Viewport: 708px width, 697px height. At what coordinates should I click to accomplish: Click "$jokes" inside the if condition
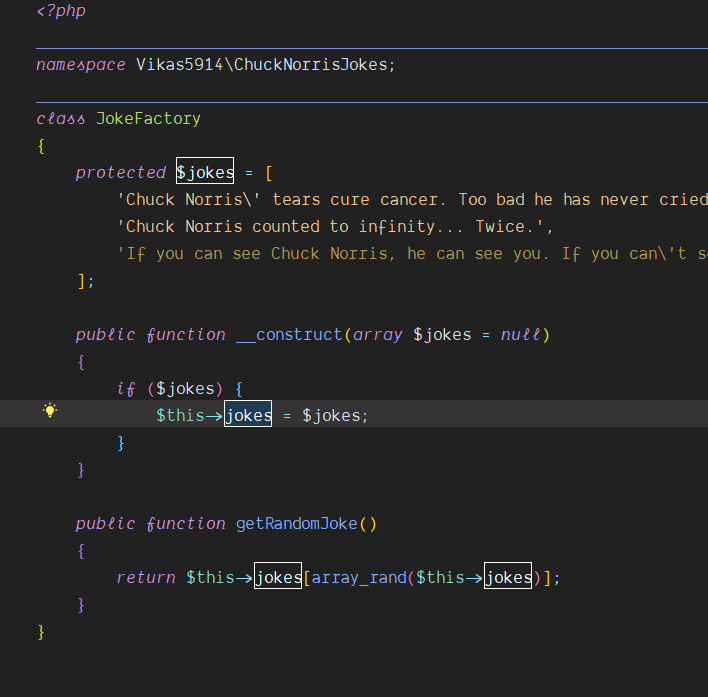tap(185, 389)
